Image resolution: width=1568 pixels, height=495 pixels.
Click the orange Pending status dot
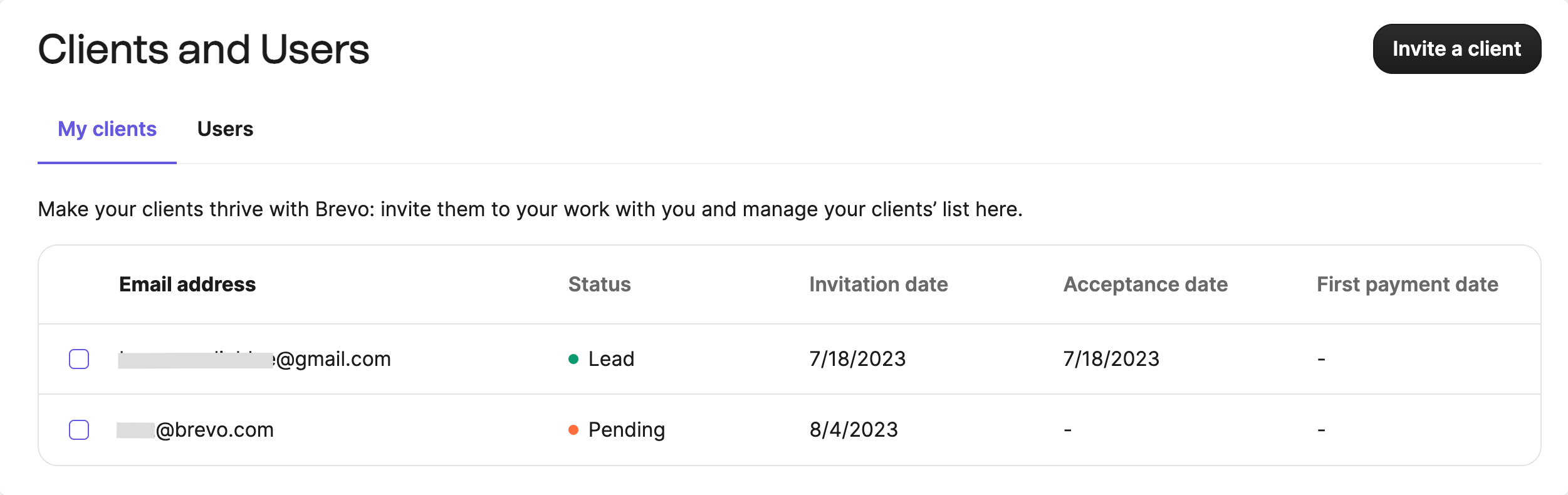(x=573, y=430)
